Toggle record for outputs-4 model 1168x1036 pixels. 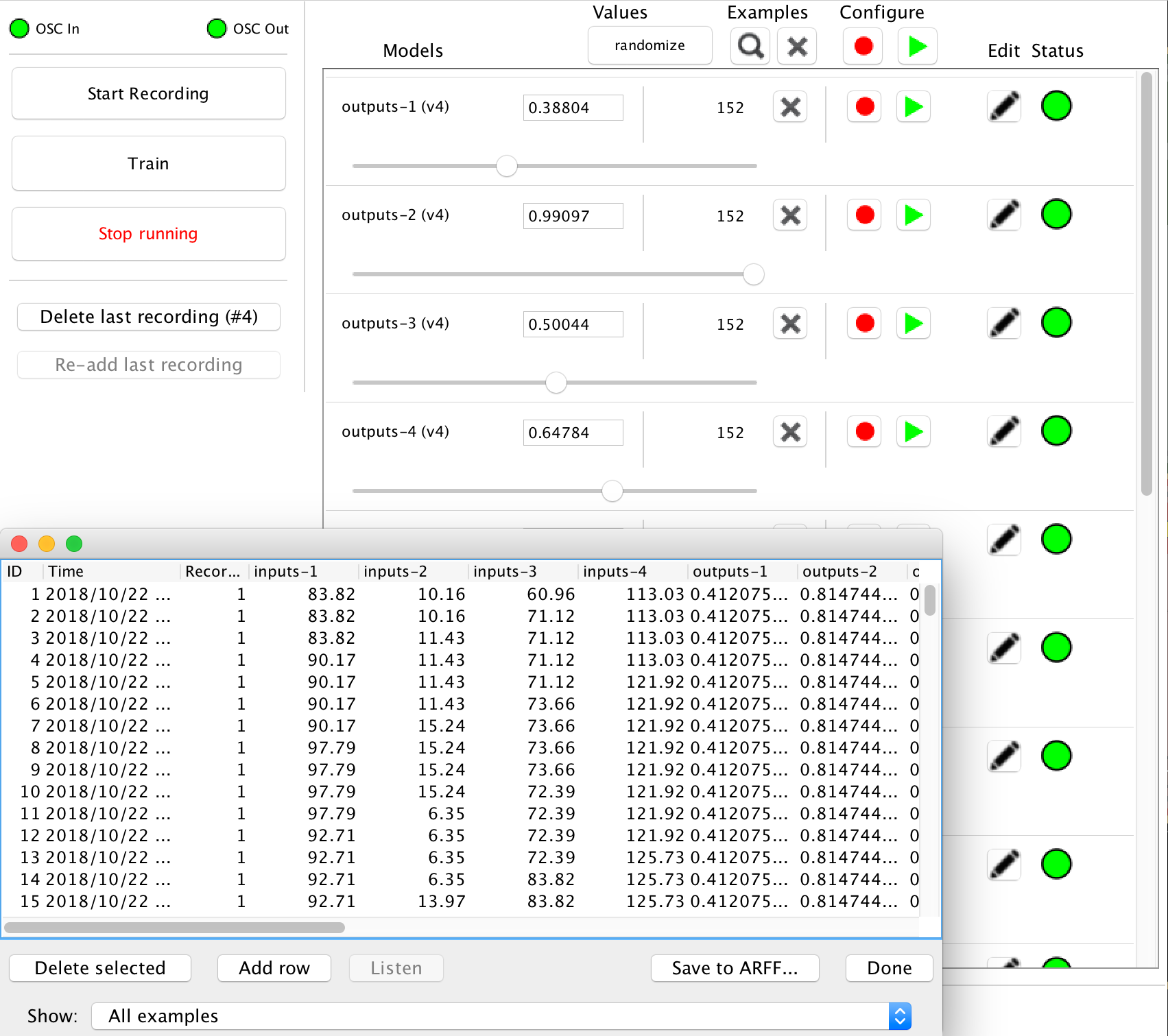pos(864,432)
